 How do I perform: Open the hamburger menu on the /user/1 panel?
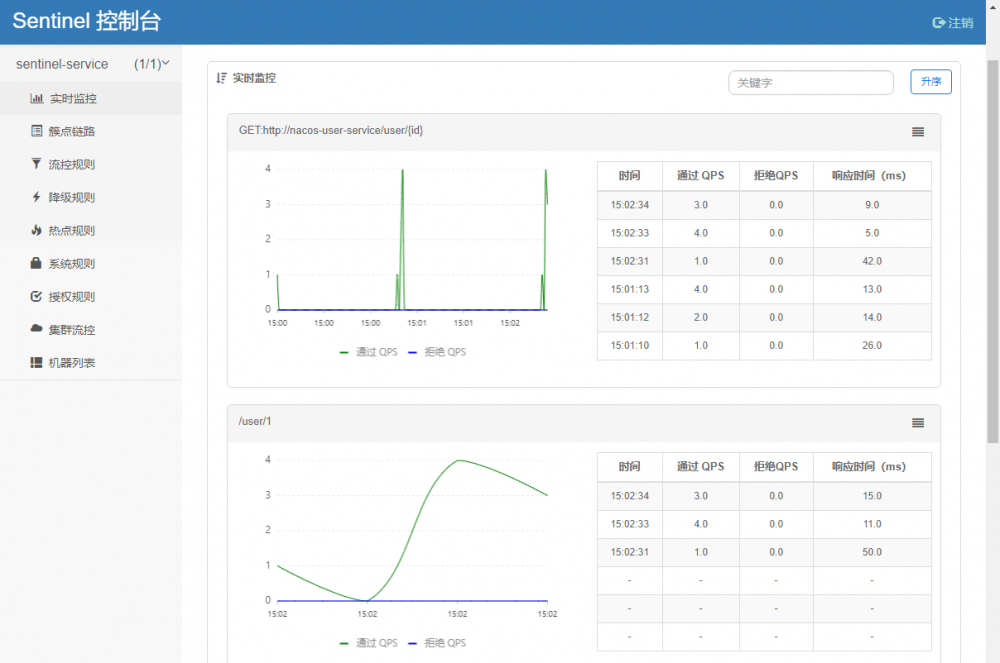tap(918, 422)
